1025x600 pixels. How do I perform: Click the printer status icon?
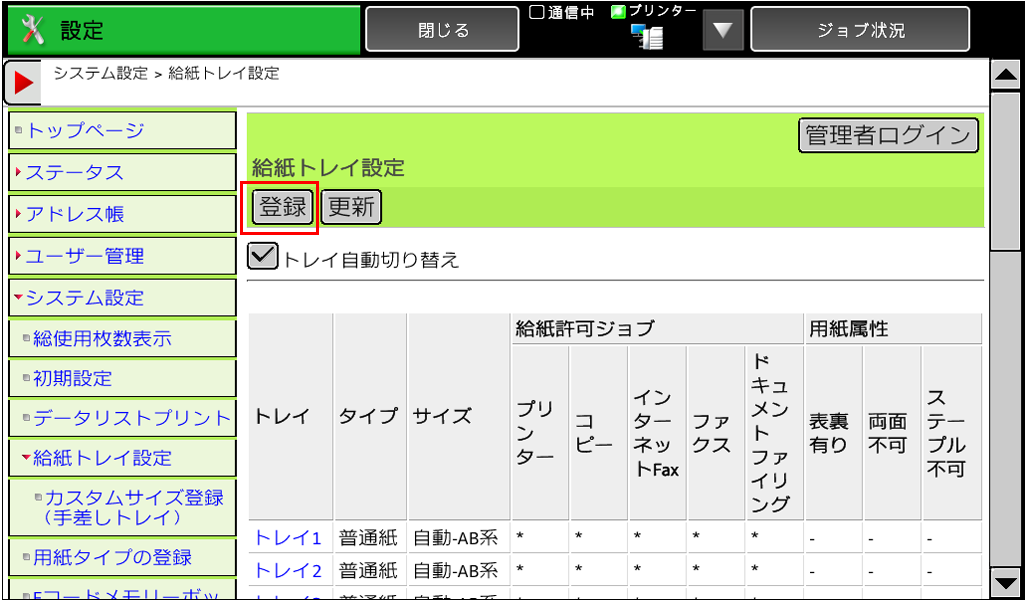647,37
